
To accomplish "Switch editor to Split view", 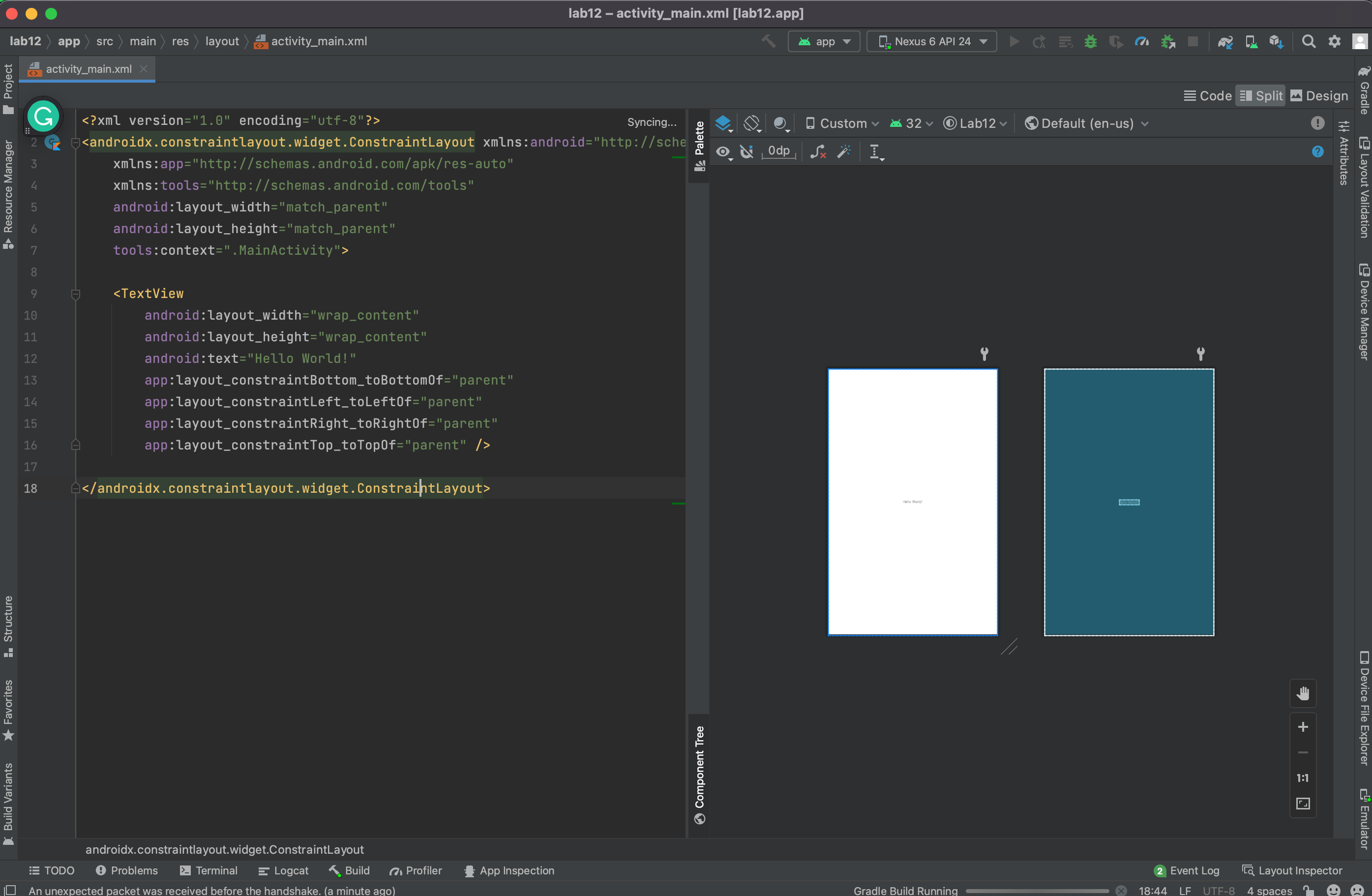I will pos(1260,96).
